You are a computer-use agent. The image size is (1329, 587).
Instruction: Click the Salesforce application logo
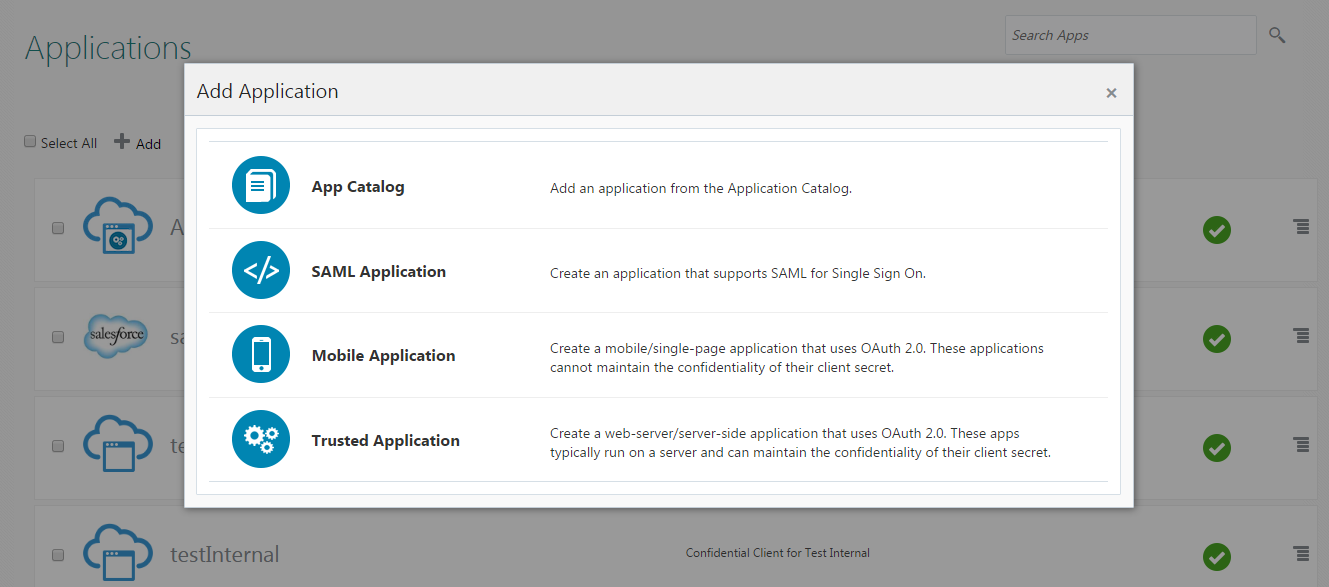[116, 337]
